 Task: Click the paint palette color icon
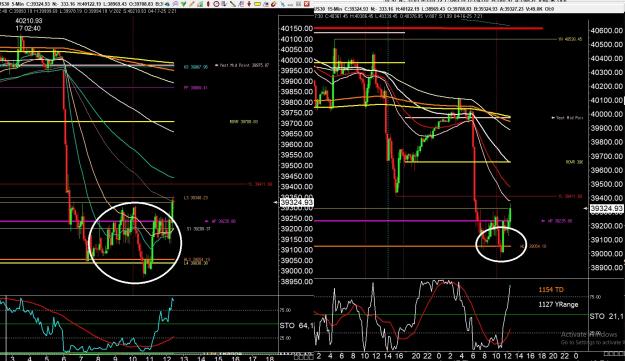pyautogui.click(x=274, y=4)
